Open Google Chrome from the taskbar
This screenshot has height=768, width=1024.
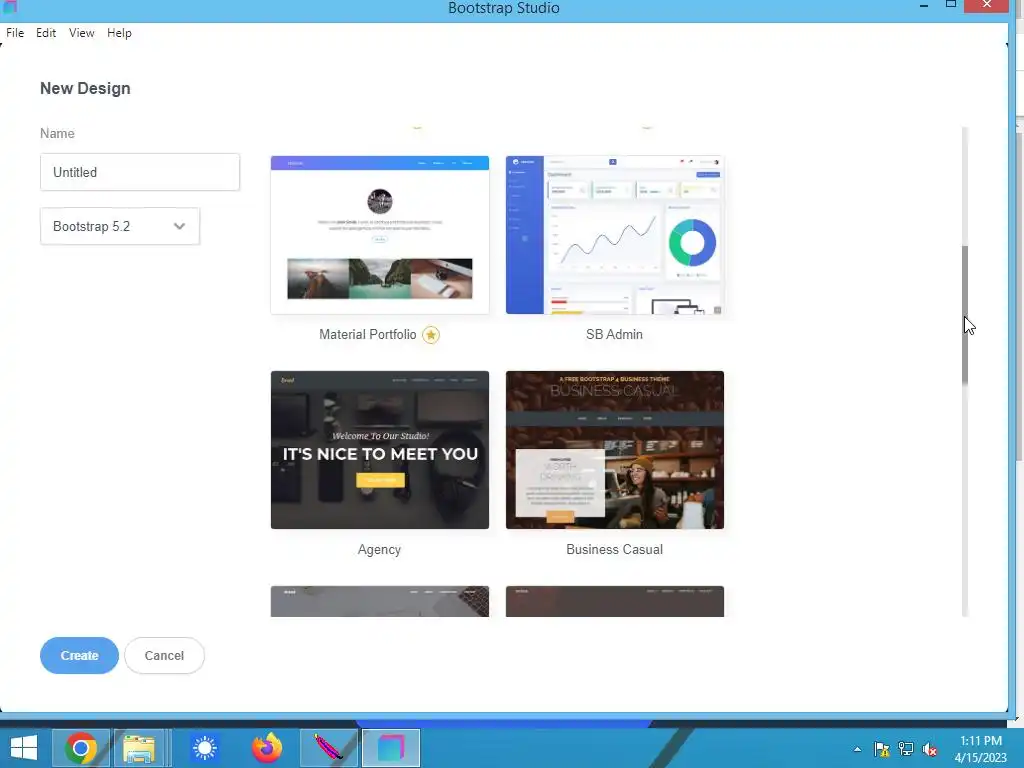81,748
